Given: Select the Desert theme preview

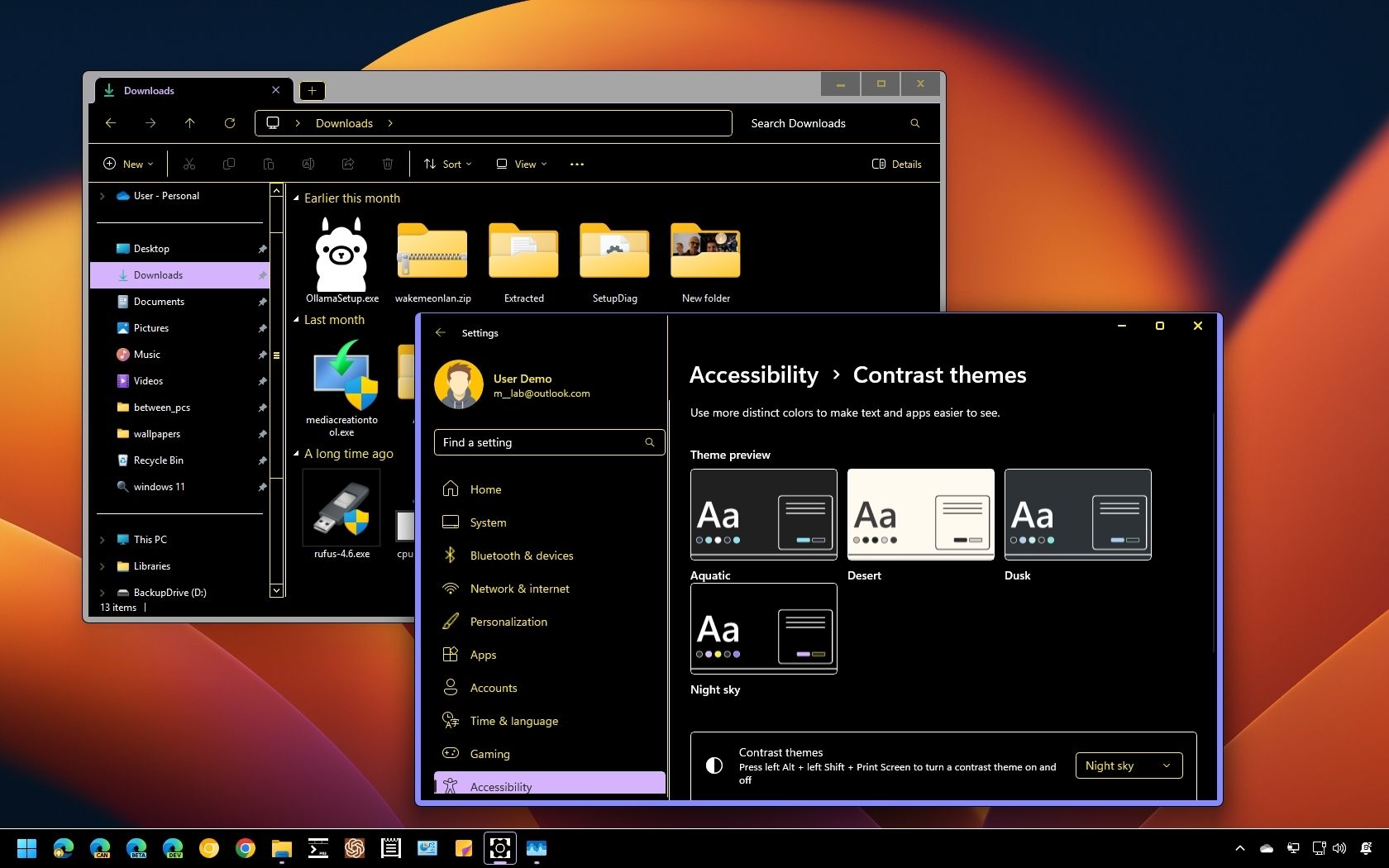Looking at the screenshot, I should click(919, 515).
